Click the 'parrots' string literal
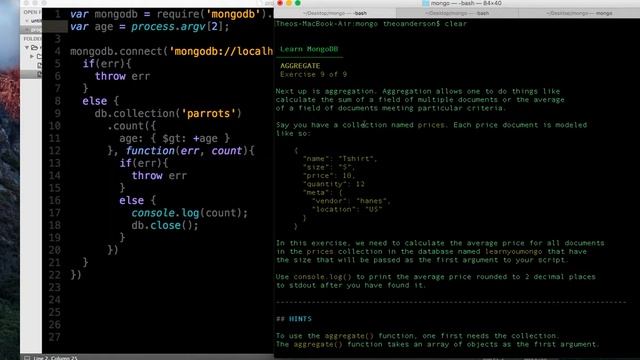 pyautogui.click(x=209, y=113)
